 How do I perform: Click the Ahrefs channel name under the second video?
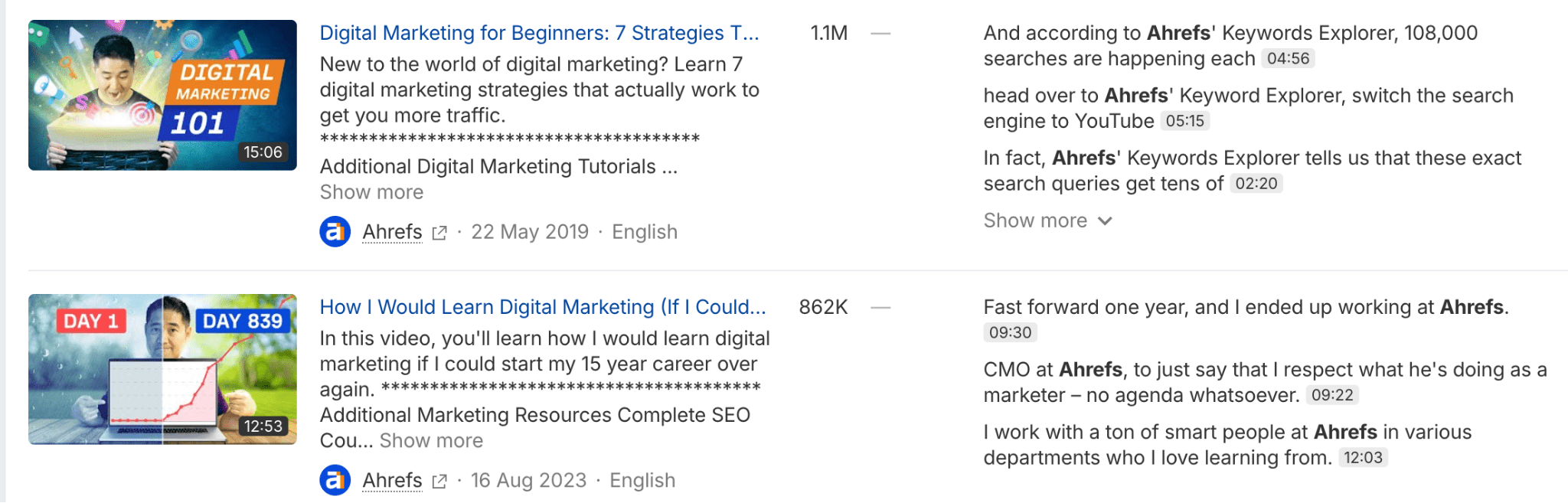coord(391,480)
